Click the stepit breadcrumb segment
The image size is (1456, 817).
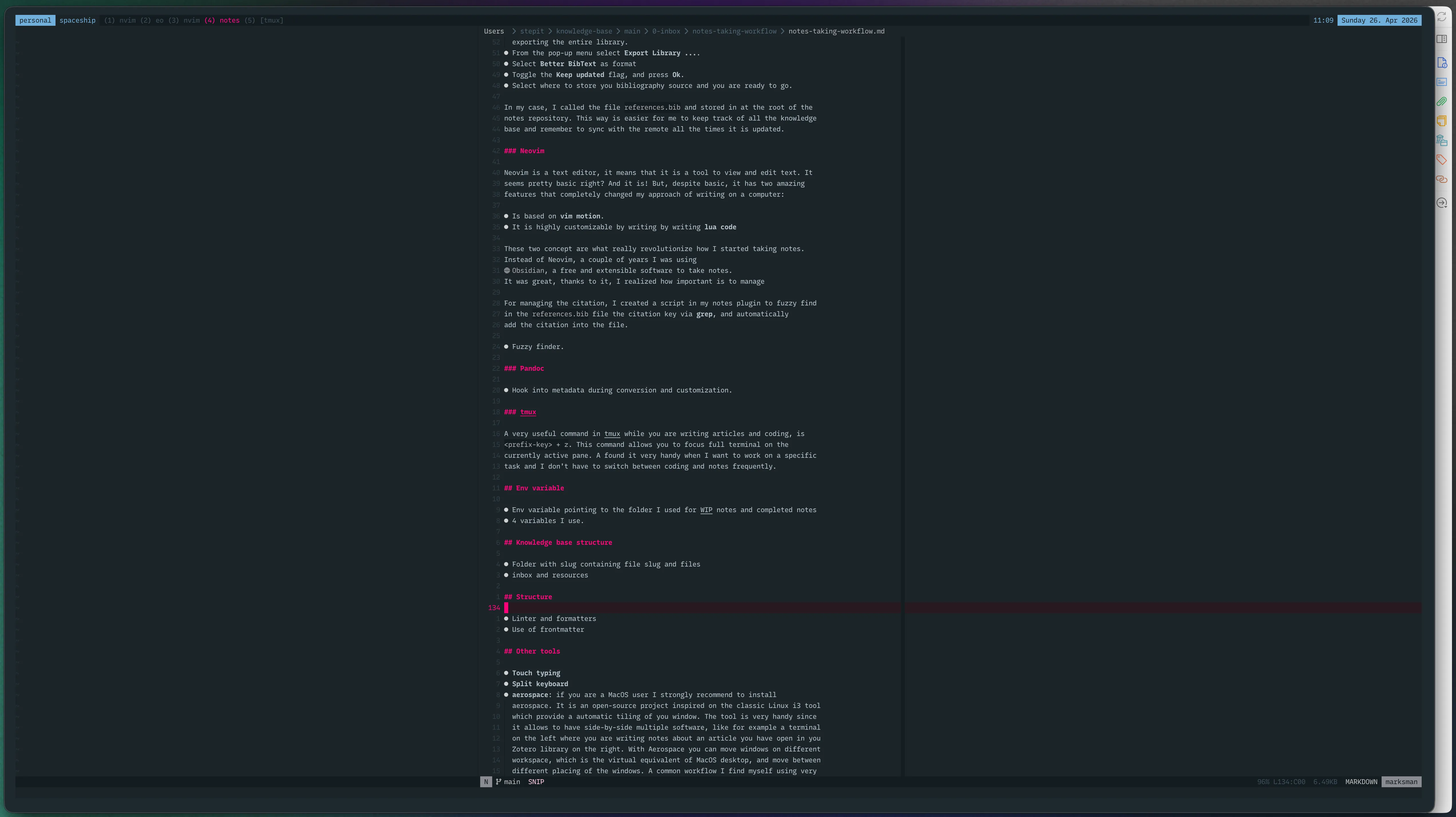(x=532, y=31)
